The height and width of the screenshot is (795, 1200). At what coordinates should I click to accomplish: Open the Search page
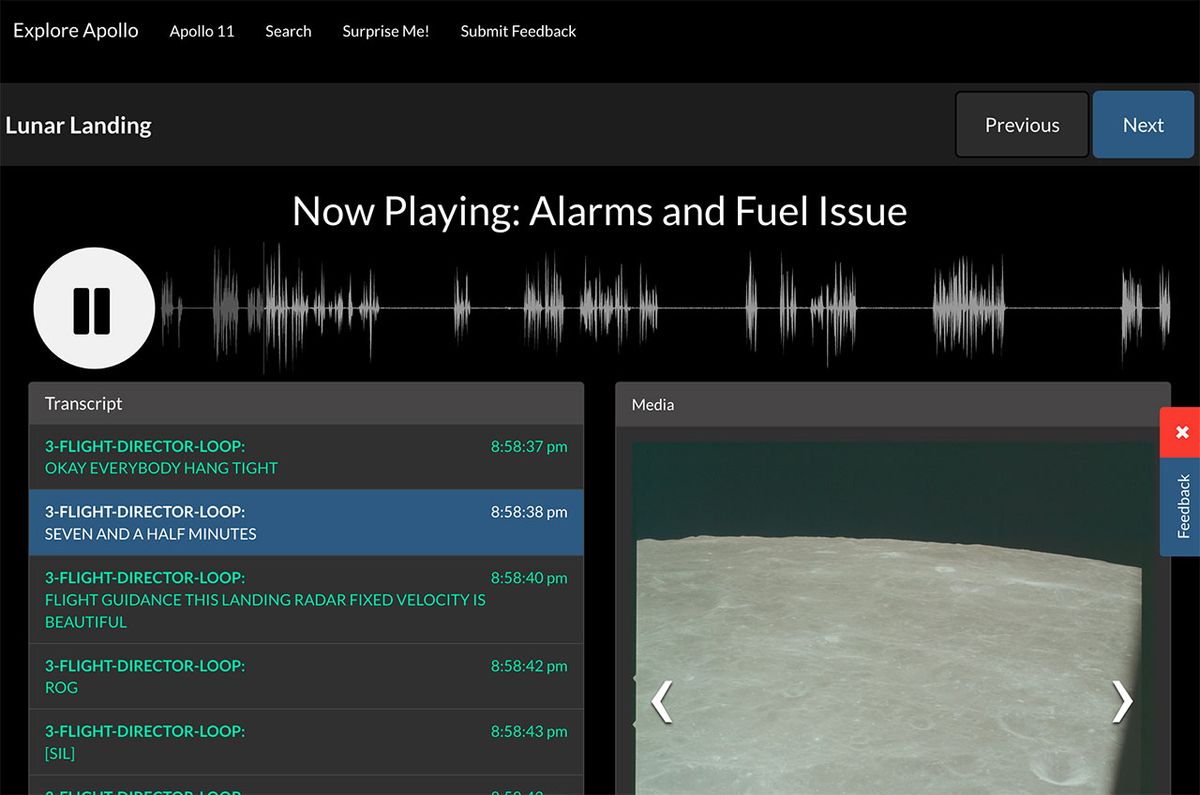pos(288,31)
